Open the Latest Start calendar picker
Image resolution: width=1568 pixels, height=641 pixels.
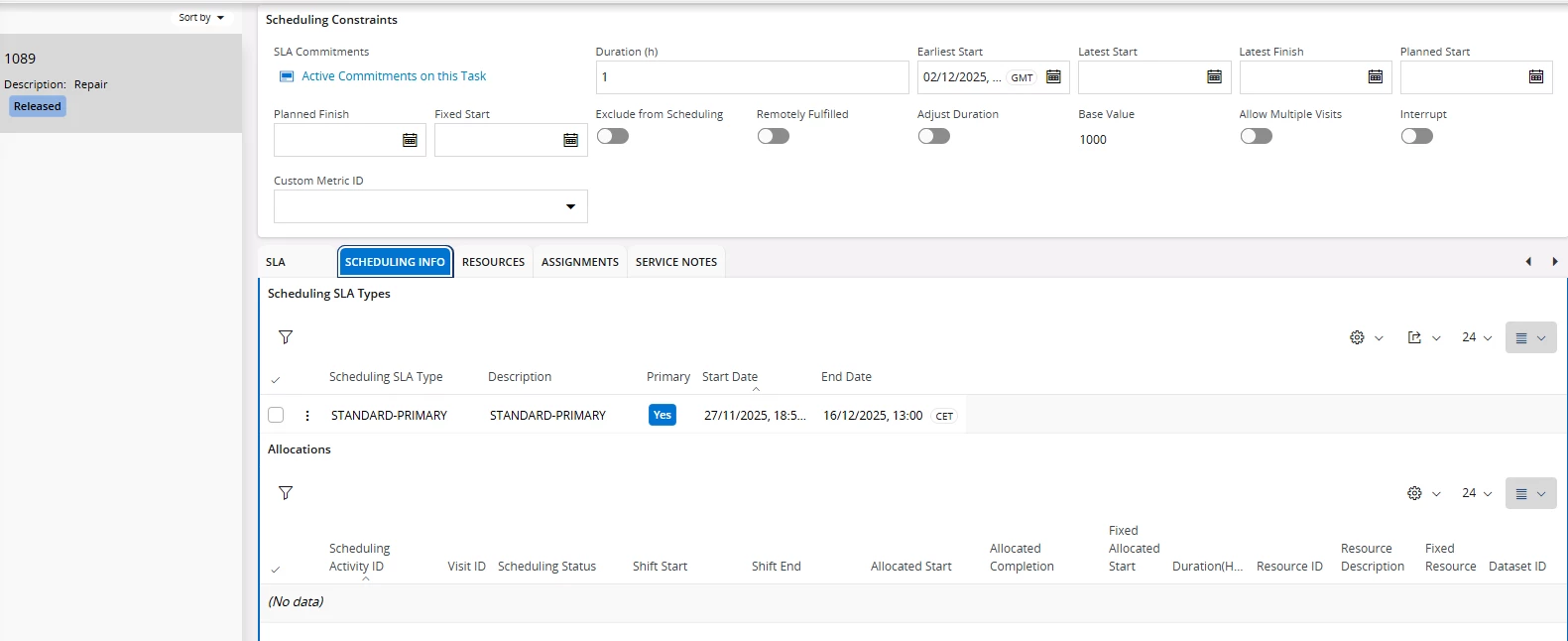[1214, 77]
